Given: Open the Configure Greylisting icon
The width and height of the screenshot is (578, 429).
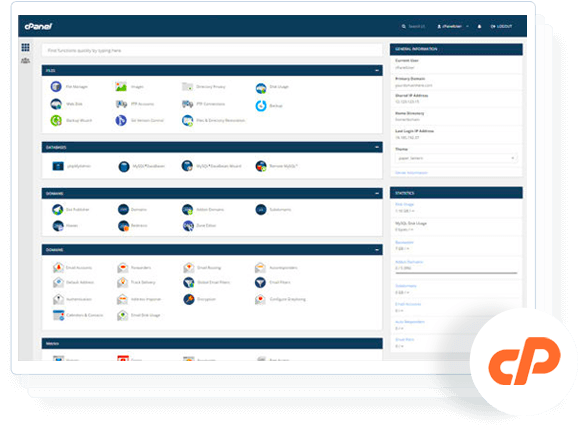Looking at the screenshot, I should click(260, 299).
